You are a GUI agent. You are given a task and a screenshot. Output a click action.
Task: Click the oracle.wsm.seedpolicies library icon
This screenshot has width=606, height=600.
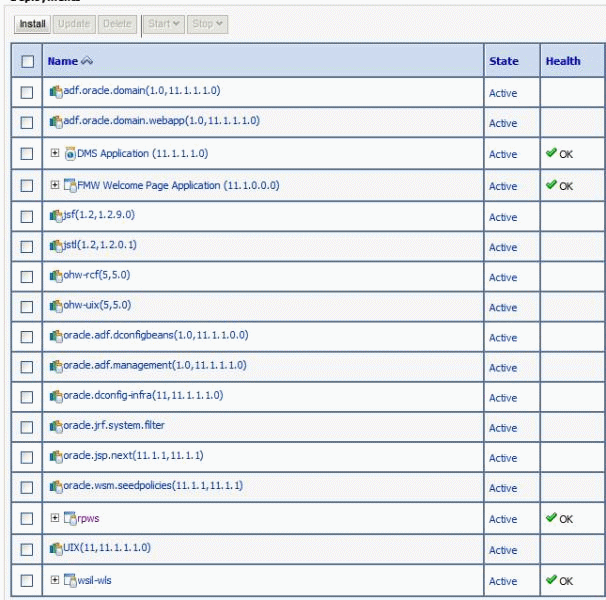56,487
